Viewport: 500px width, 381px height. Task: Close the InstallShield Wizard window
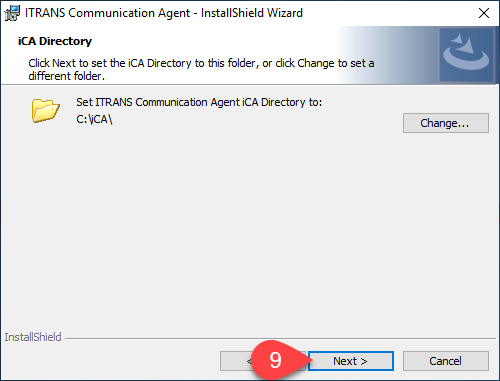pos(484,13)
